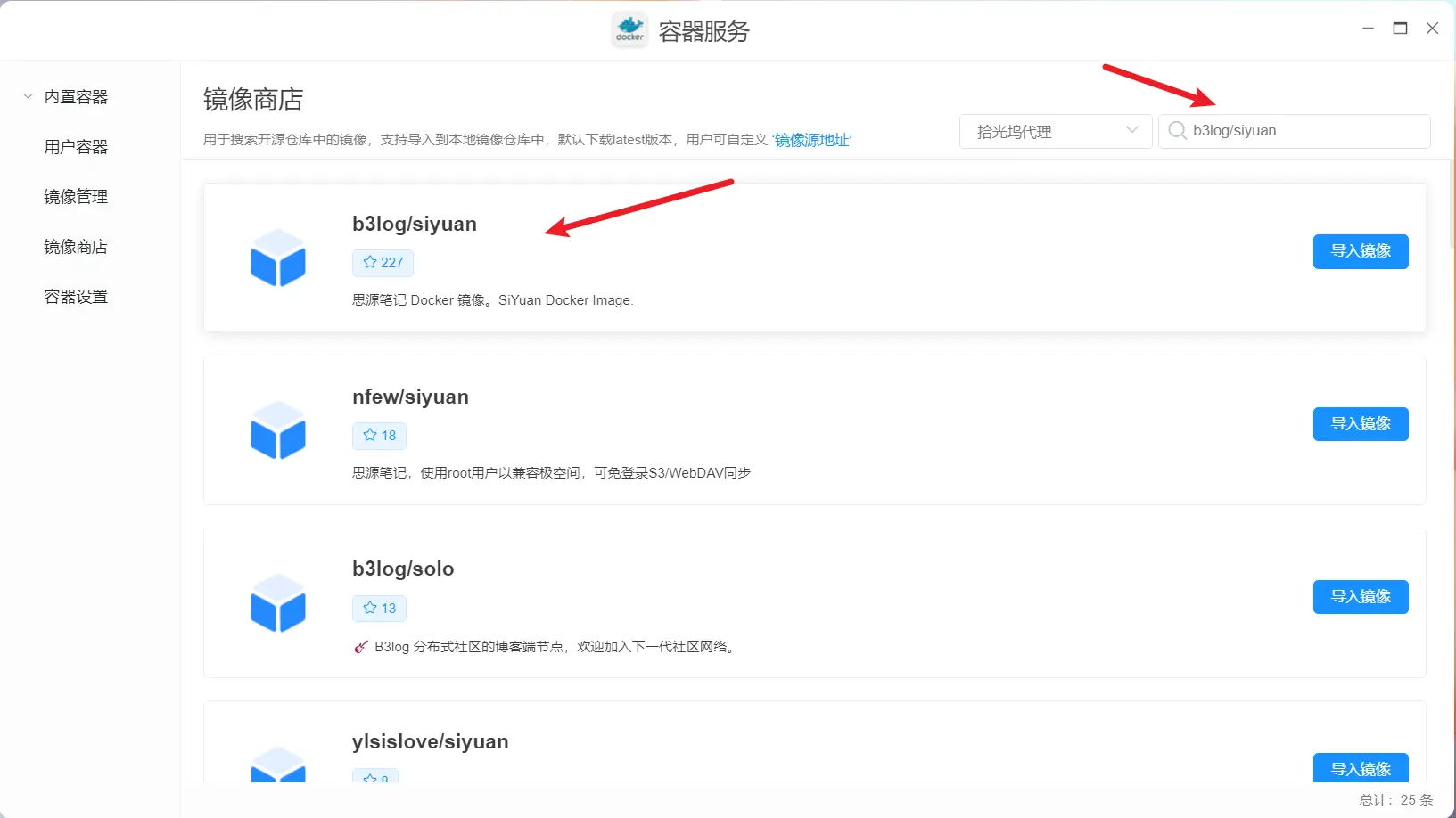Click the nfew/siyuan description about S3/WebDAV

[551, 473]
